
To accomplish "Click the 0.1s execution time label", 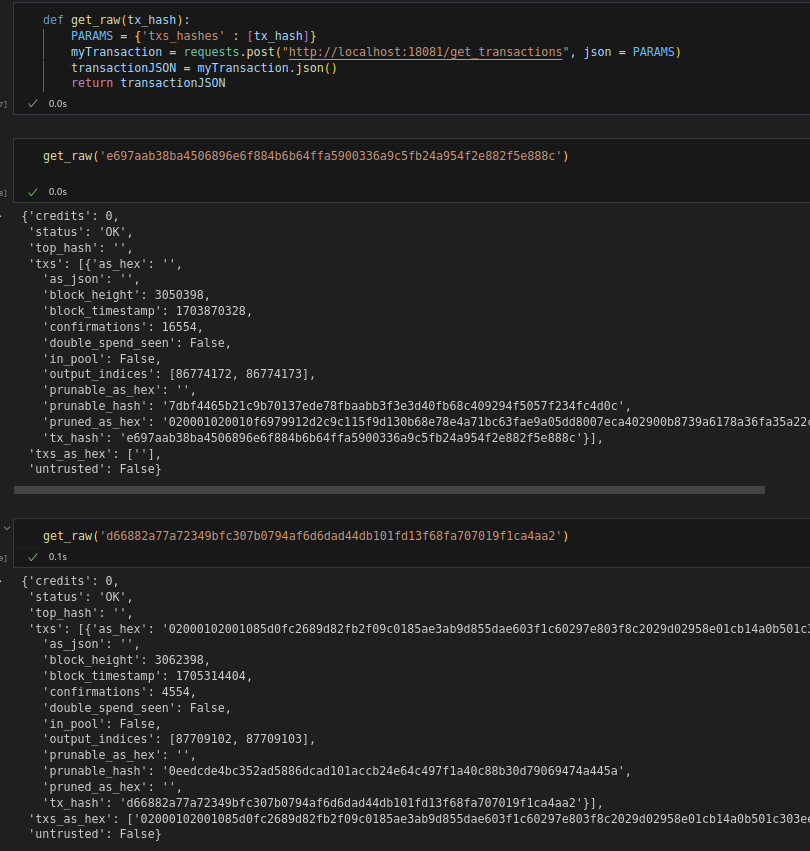I will click(x=58, y=557).
